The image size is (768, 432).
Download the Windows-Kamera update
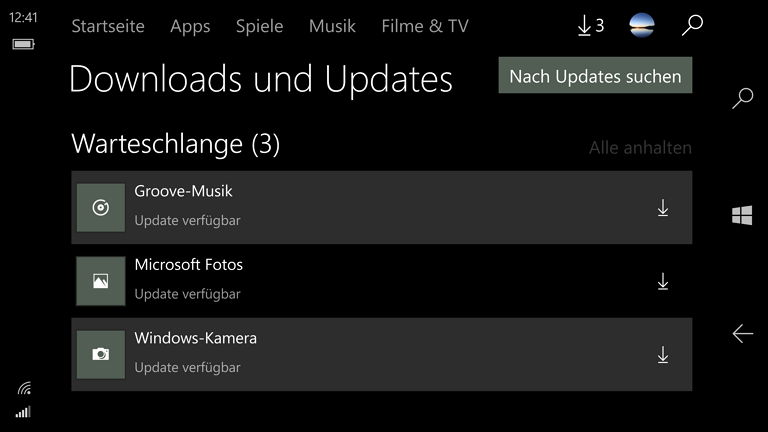tap(663, 355)
